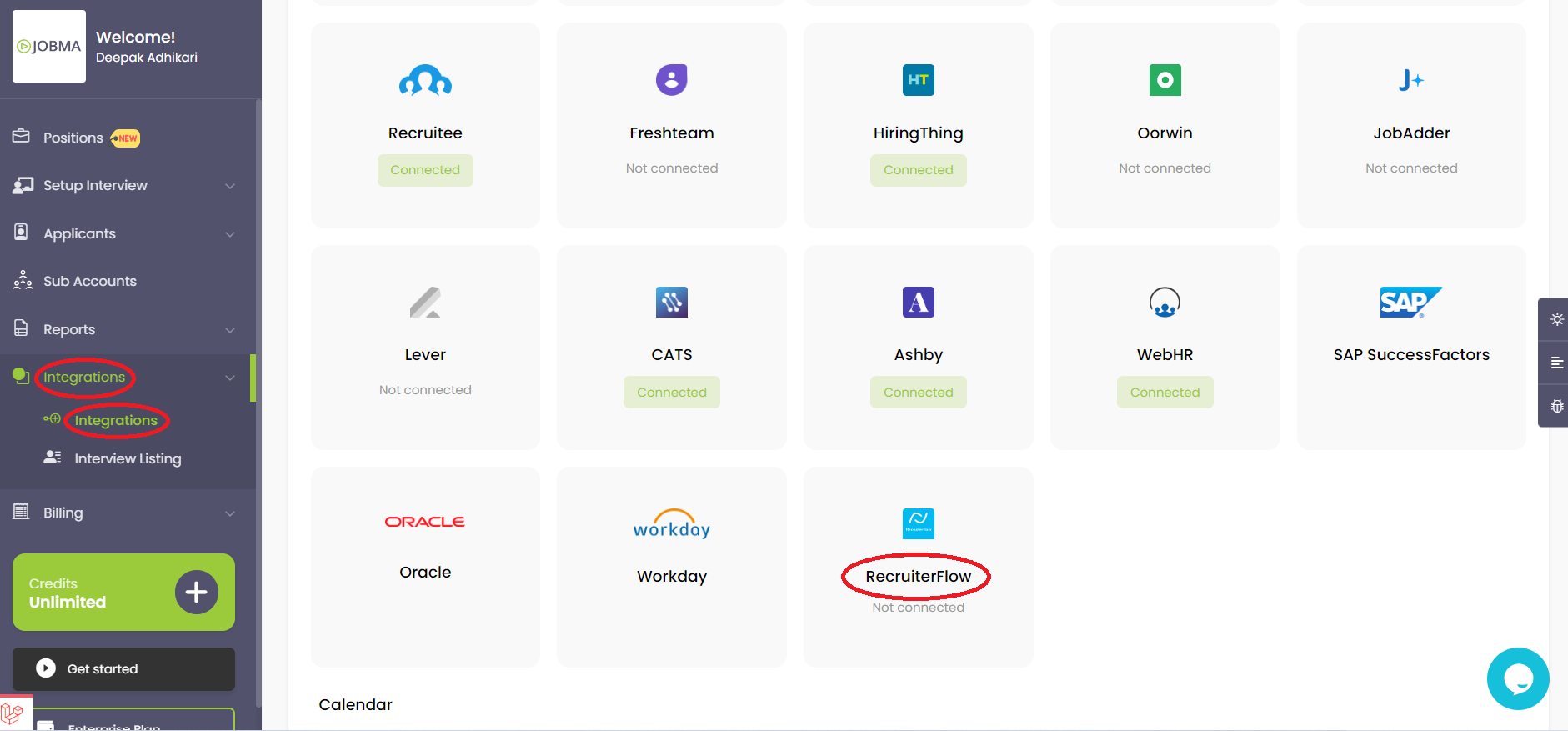
Task: Click the Integrations parent menu item
Action: point(84,378)
